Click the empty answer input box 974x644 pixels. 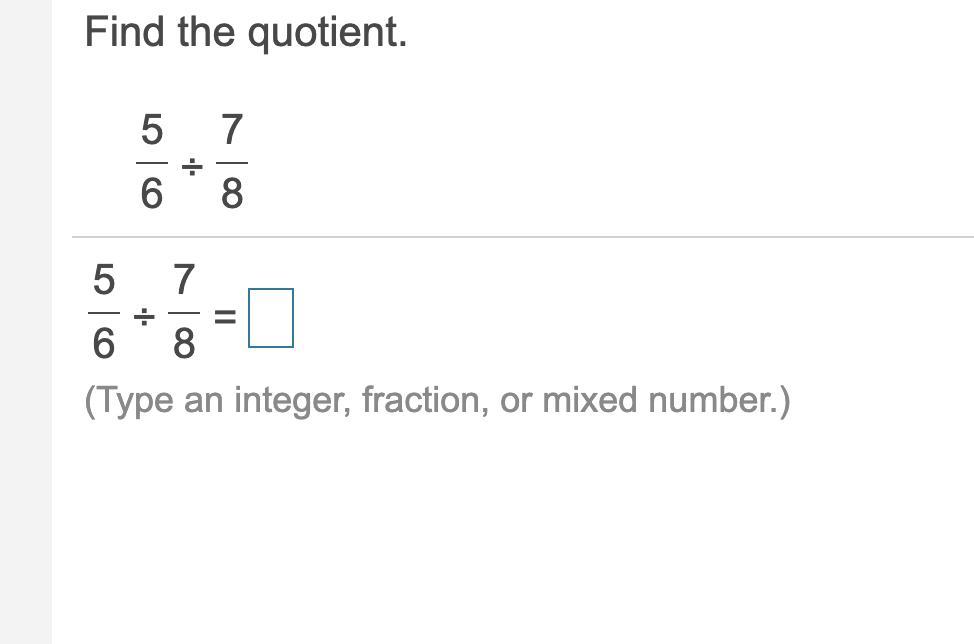(x=271, y=318)
